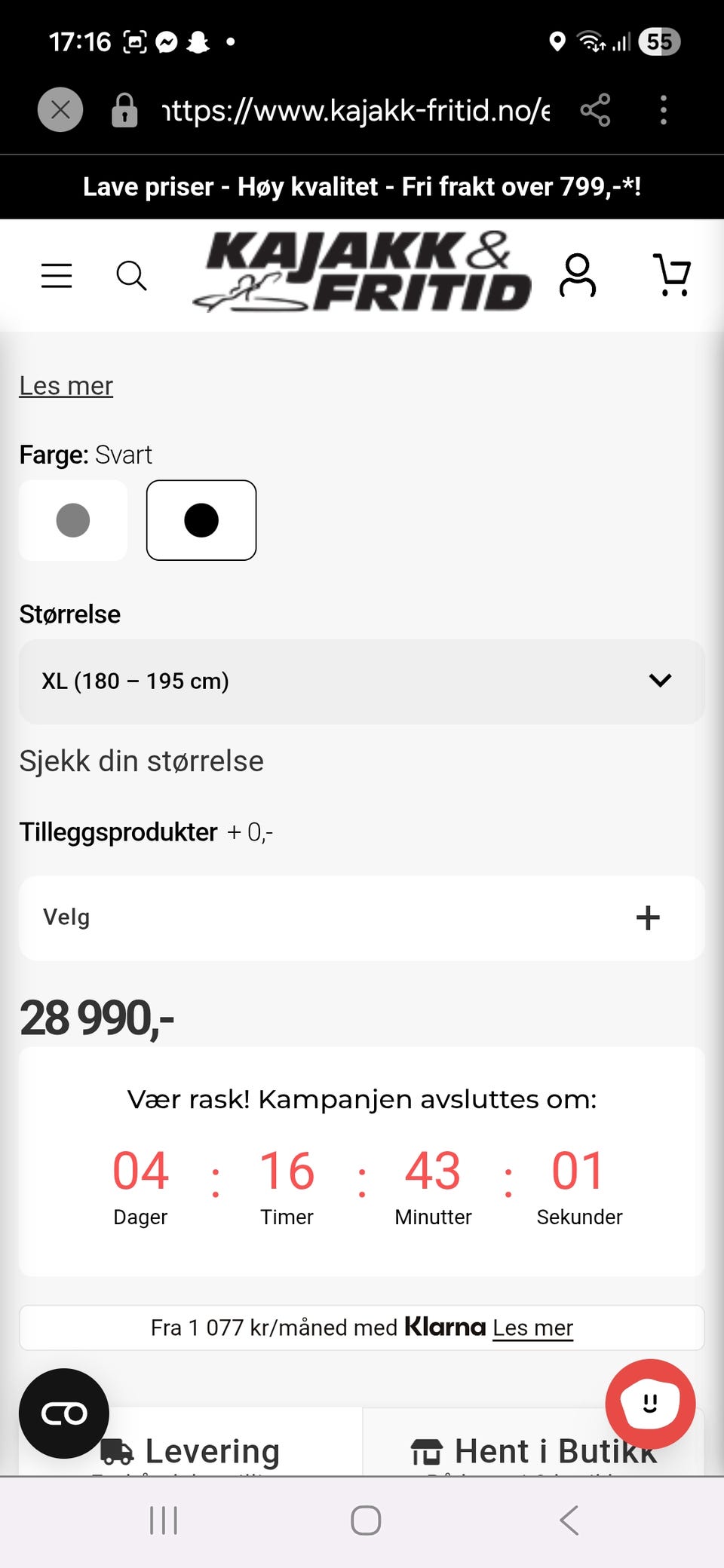The height and width of the screenshot is (1568, 724).
Task: Close the browser tab with X
Action: point(60,110)
